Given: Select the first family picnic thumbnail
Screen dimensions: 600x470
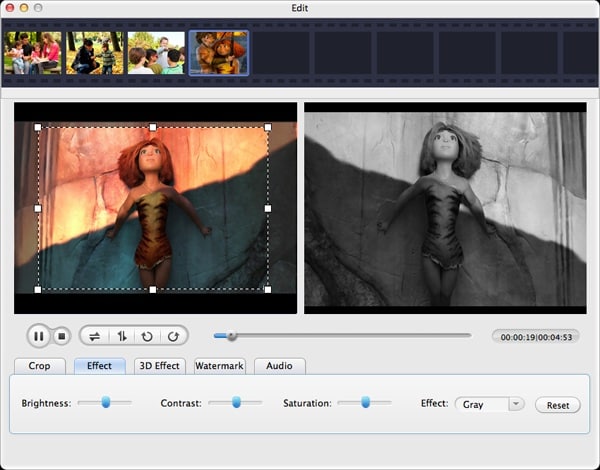Looking at the screenshot, I should 33,53.
